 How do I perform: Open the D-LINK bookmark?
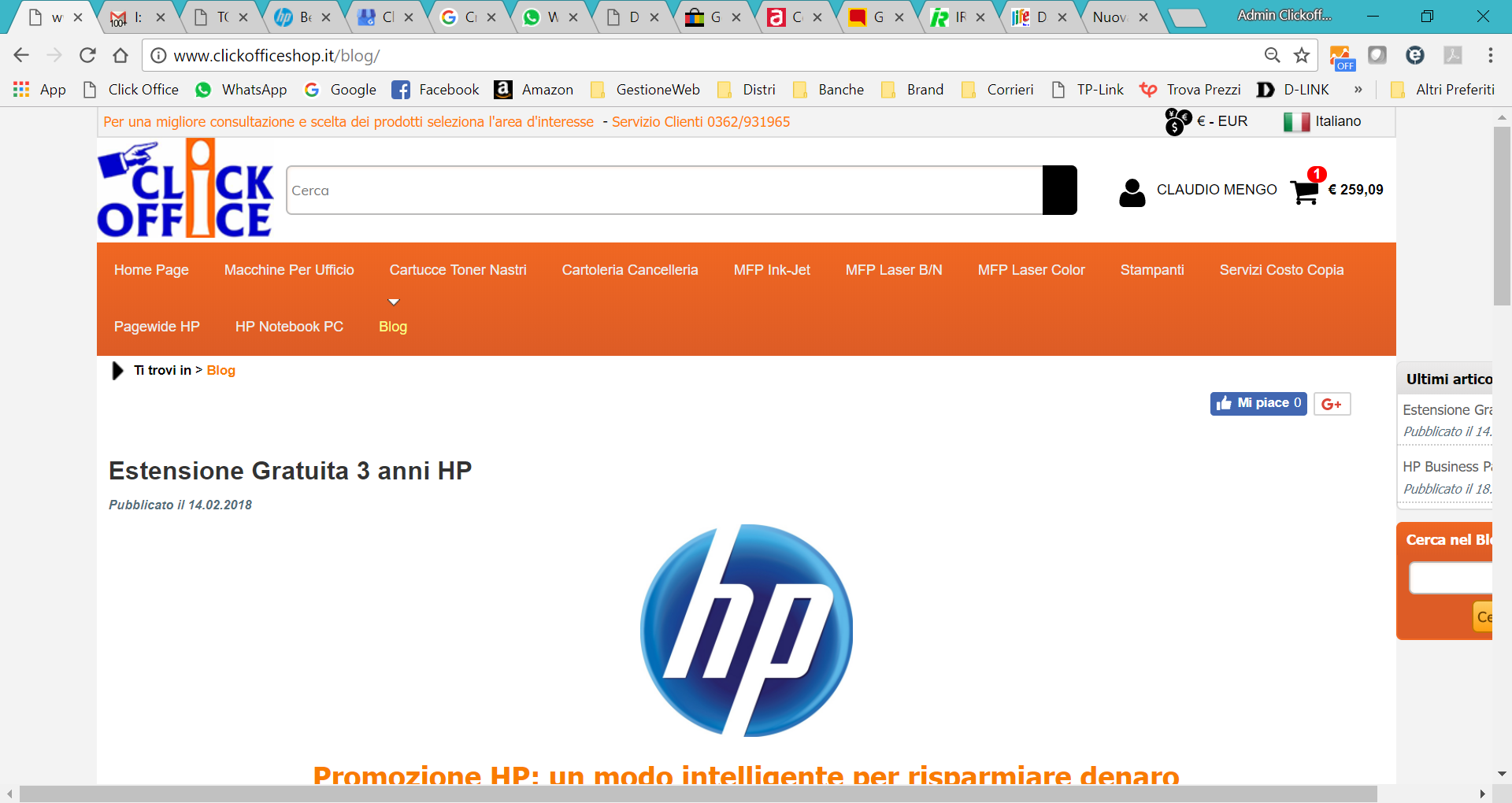tap(1293, 90)
